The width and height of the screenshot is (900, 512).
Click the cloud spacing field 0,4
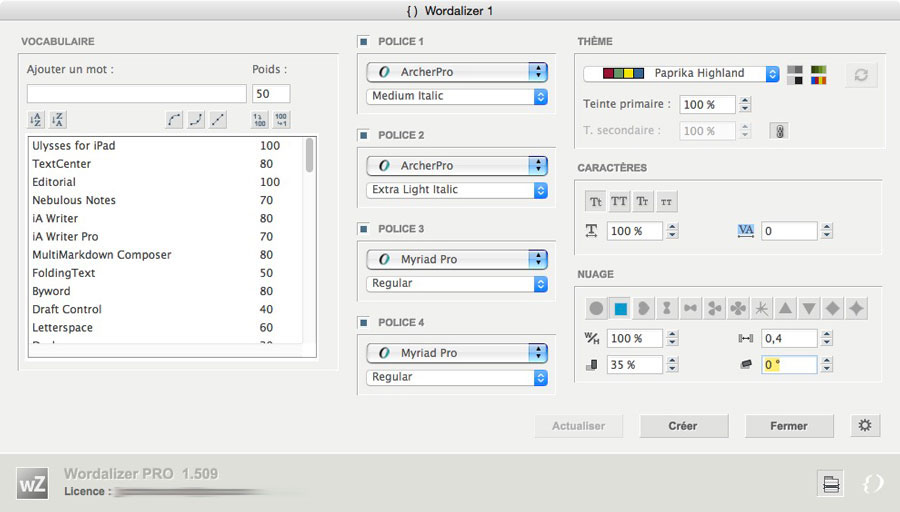click(789, 338)
